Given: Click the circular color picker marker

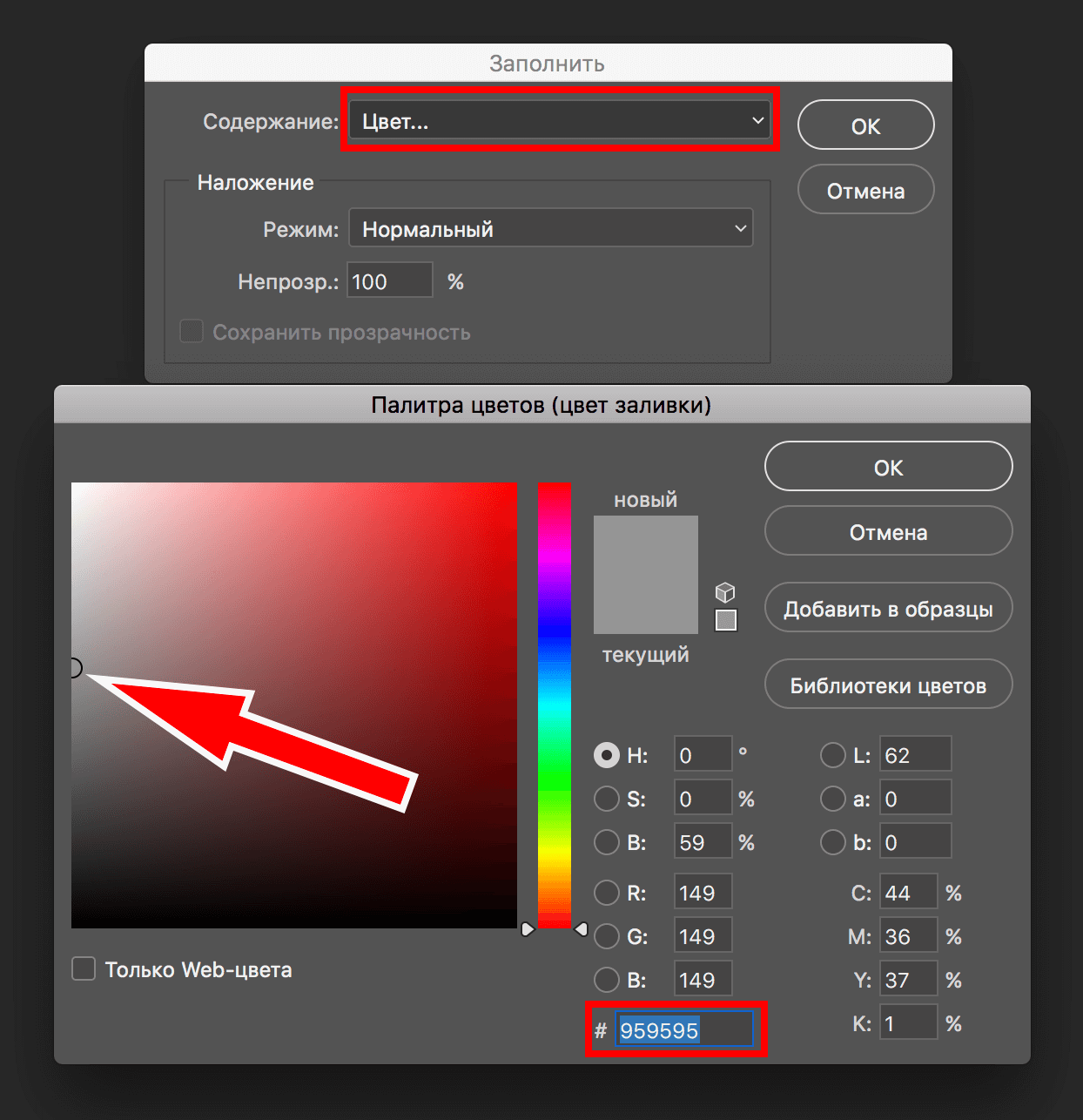Looking at the screenshot, I should pyautogui.click(x=74, y=668).
